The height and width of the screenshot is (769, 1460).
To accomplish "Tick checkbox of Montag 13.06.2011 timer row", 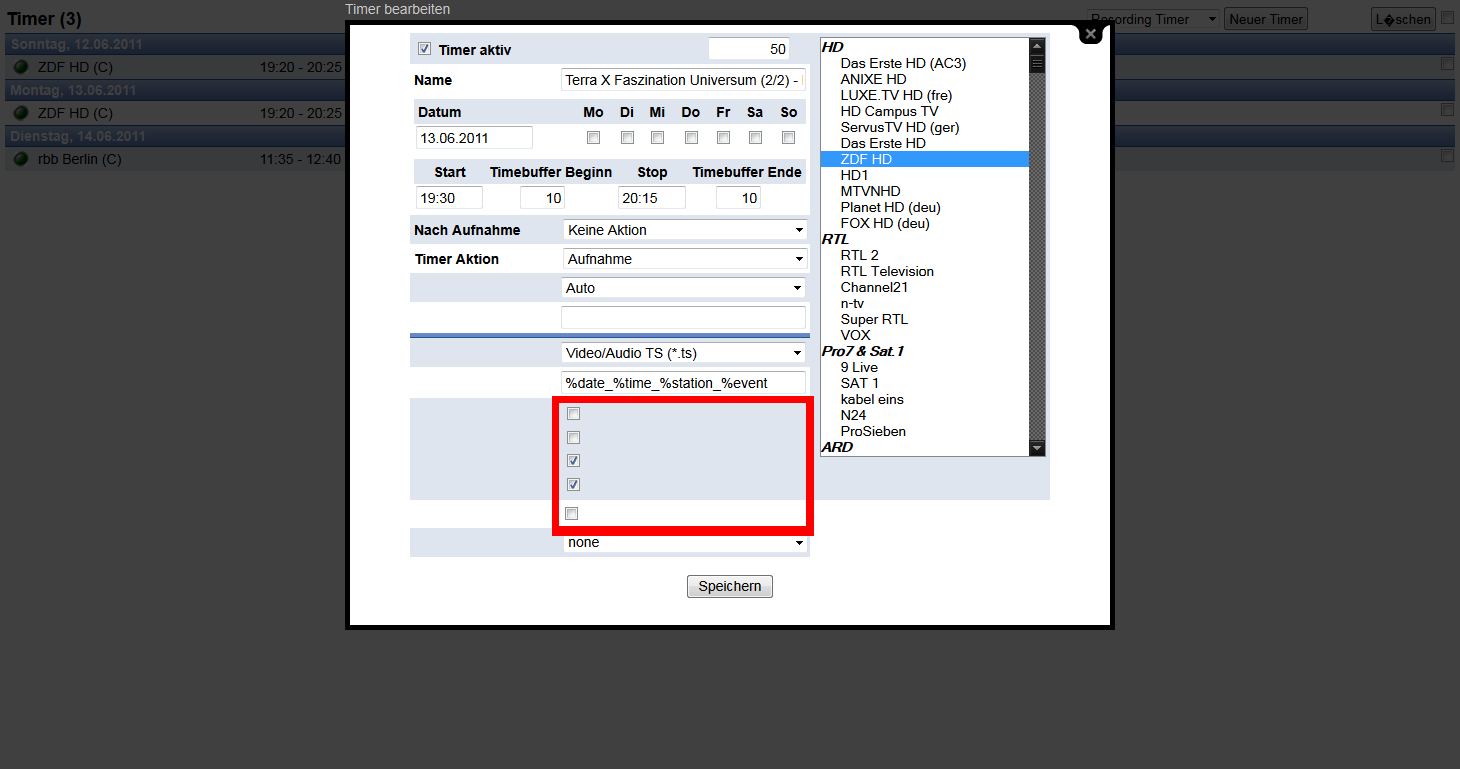I will [x=1447, y=109].
